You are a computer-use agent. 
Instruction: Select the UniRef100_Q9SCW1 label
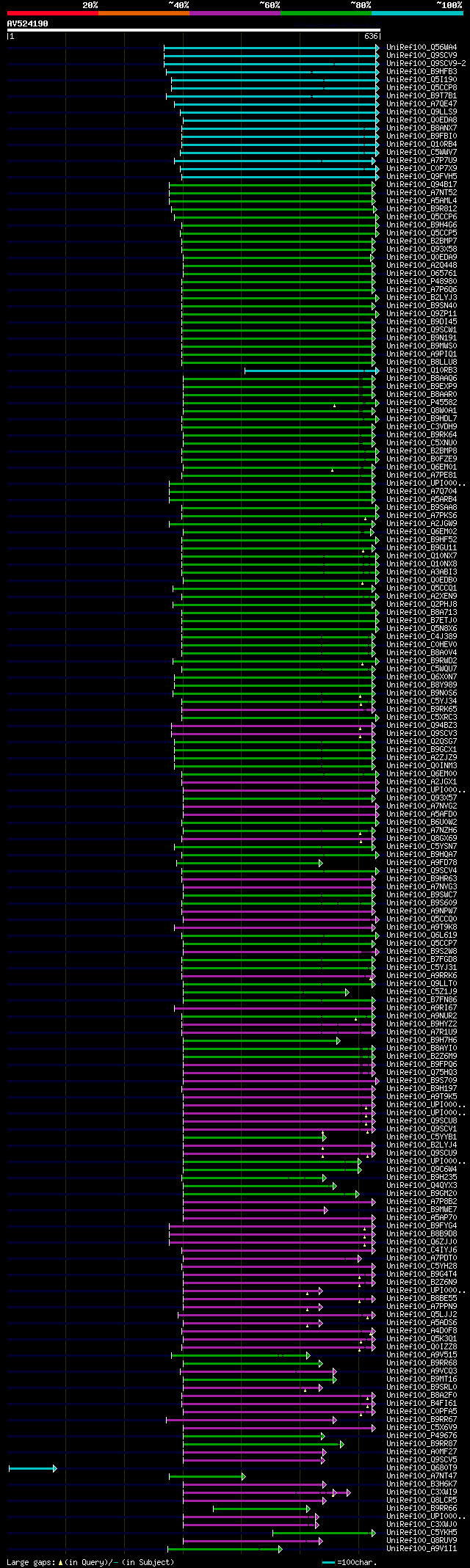coord(422,329)
